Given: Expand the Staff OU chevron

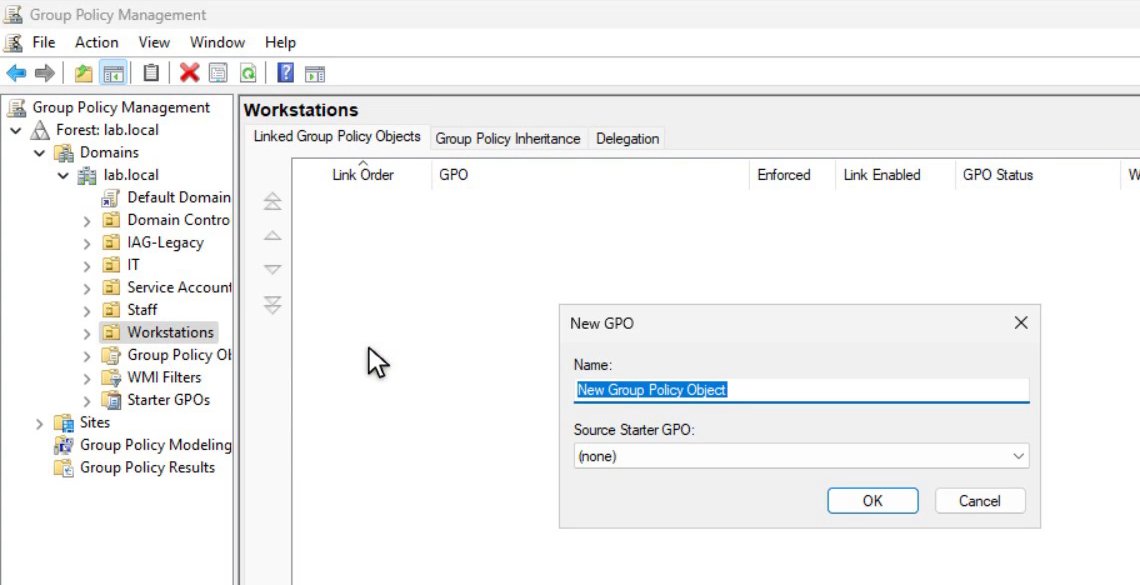Looking at the screenshot, I should [87, 310].
